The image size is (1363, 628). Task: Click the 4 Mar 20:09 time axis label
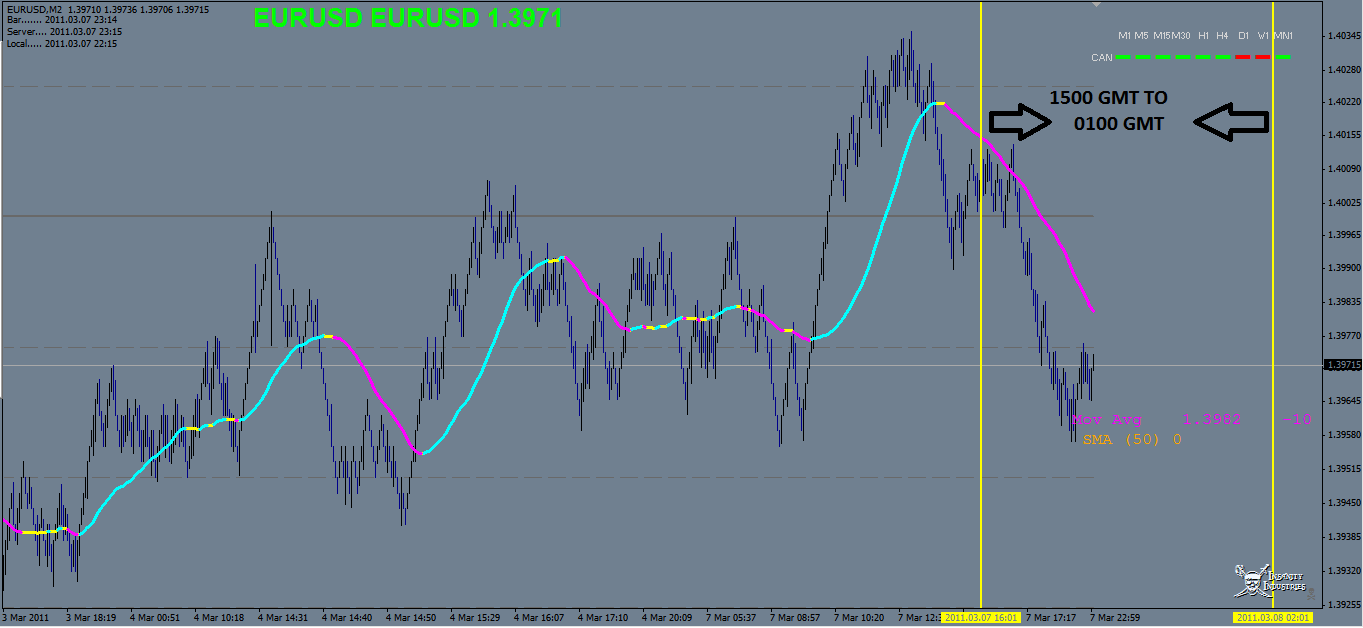[x=668, y=618]
